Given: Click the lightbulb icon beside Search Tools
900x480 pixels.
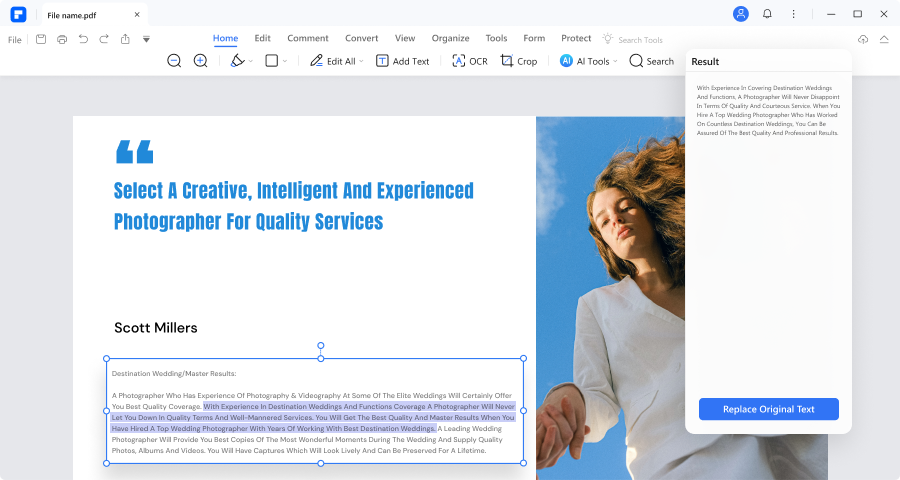Looking at the screenshot, I should tap(608, 38).
